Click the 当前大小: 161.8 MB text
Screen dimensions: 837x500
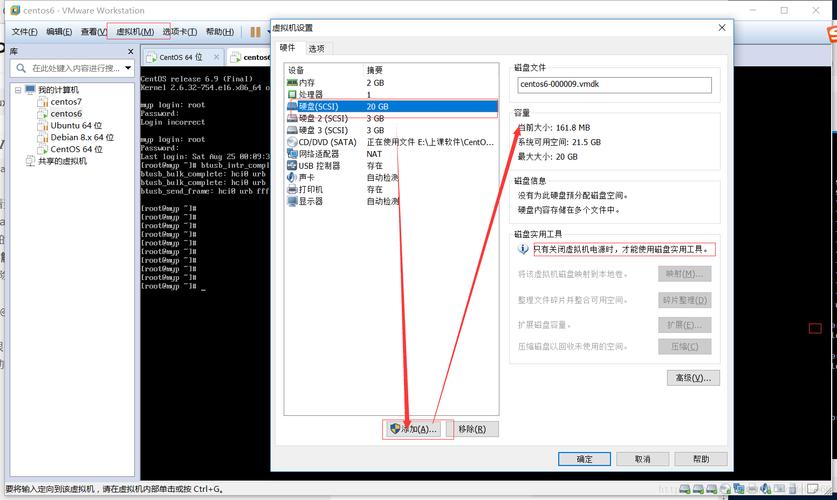[x=554, y=128]
